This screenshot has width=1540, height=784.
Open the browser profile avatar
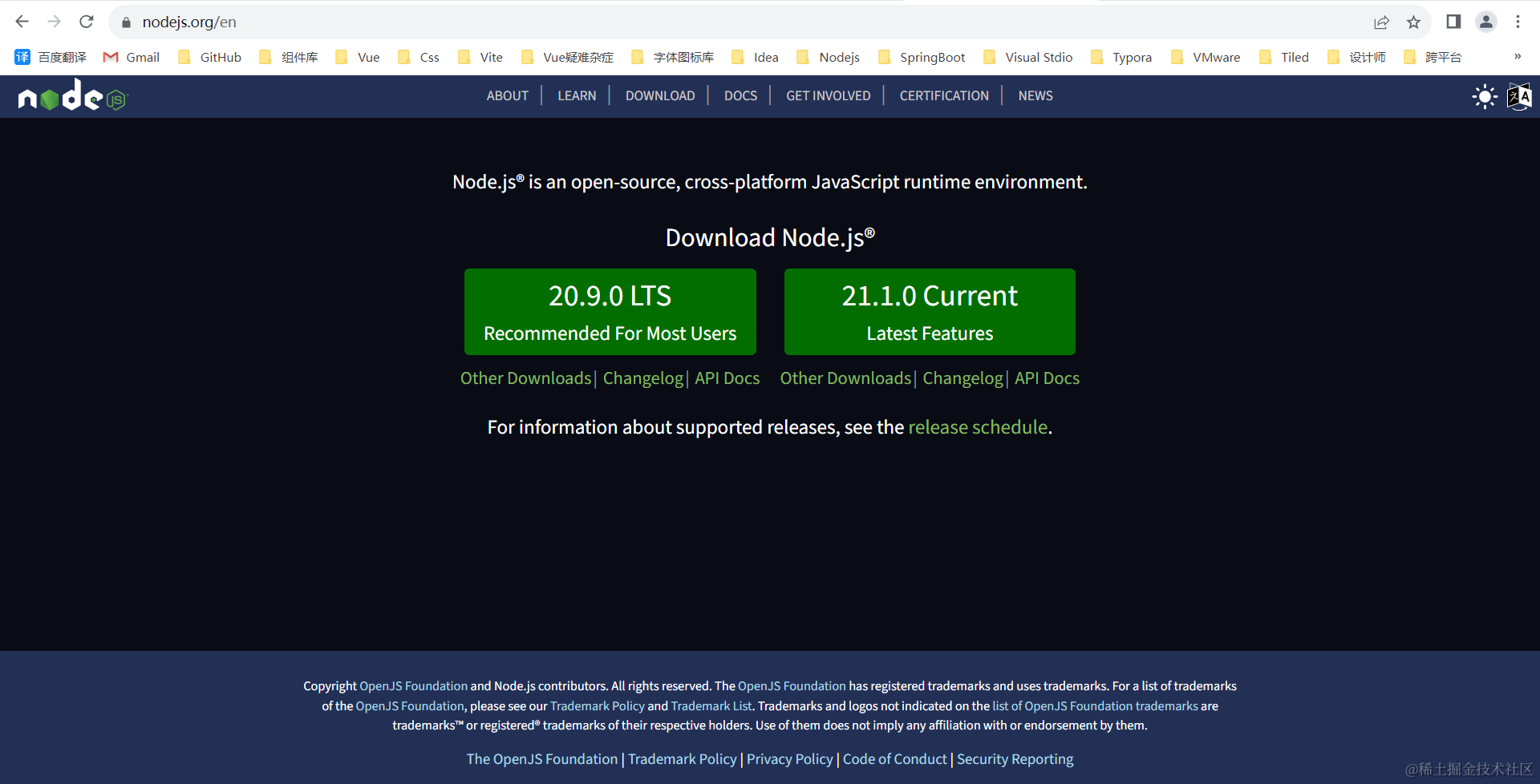1486,22
